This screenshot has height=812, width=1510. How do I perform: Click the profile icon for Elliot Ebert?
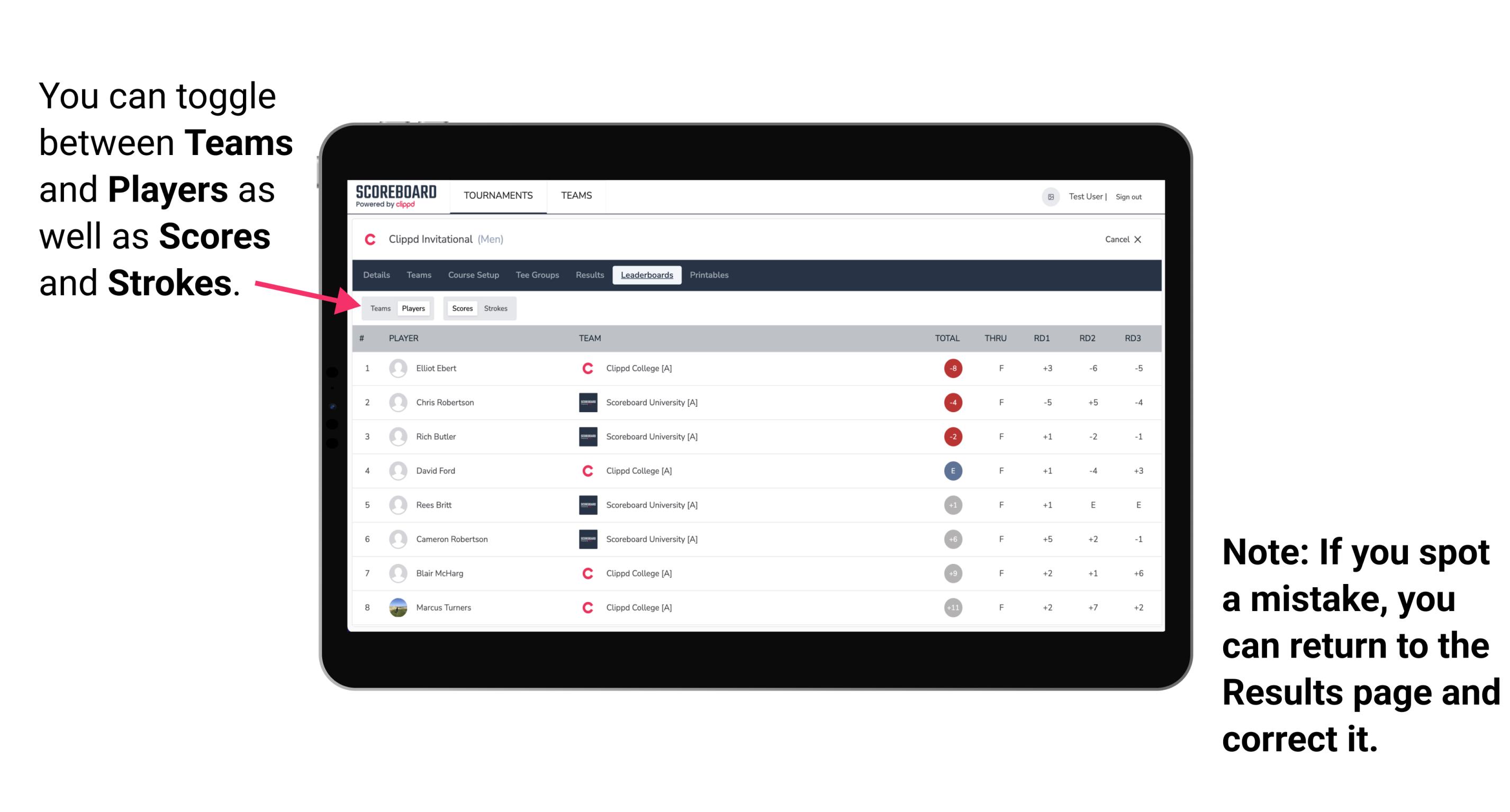click(x=397, y=368)
